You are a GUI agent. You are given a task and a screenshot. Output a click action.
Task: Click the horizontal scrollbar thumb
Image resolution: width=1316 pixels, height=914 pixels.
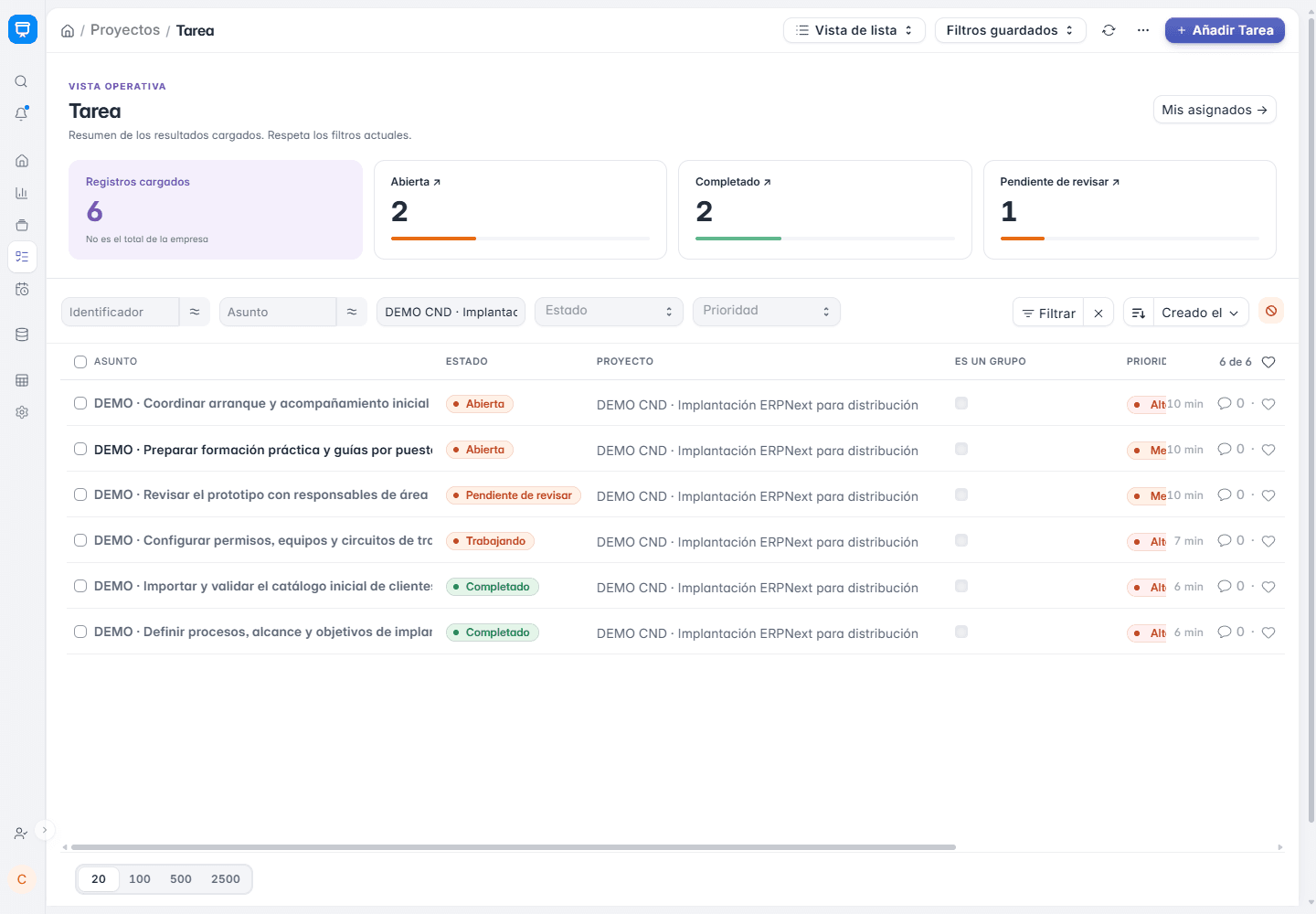514,847
